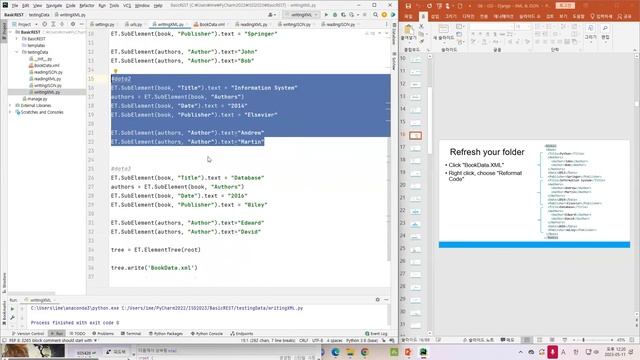The height and width of the screenshot is (360, 640).
Task: Click the locate target icon in Project panel
Action: click(x=45, y=24)
